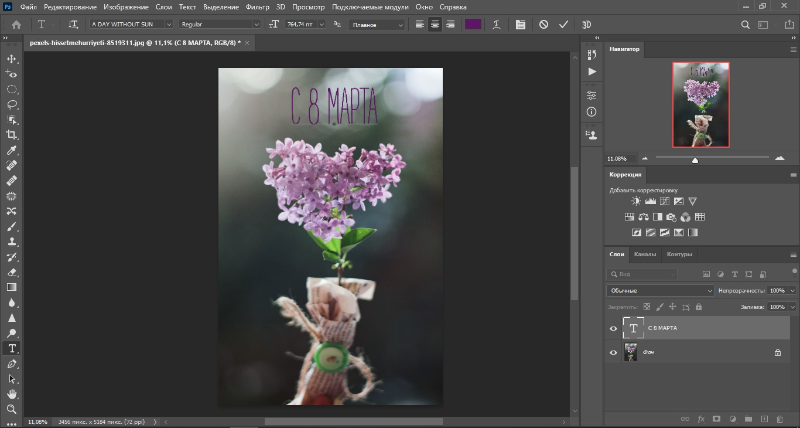800x428 pixels.
Task: Select the Crop tool
Action: click(12, 133)
